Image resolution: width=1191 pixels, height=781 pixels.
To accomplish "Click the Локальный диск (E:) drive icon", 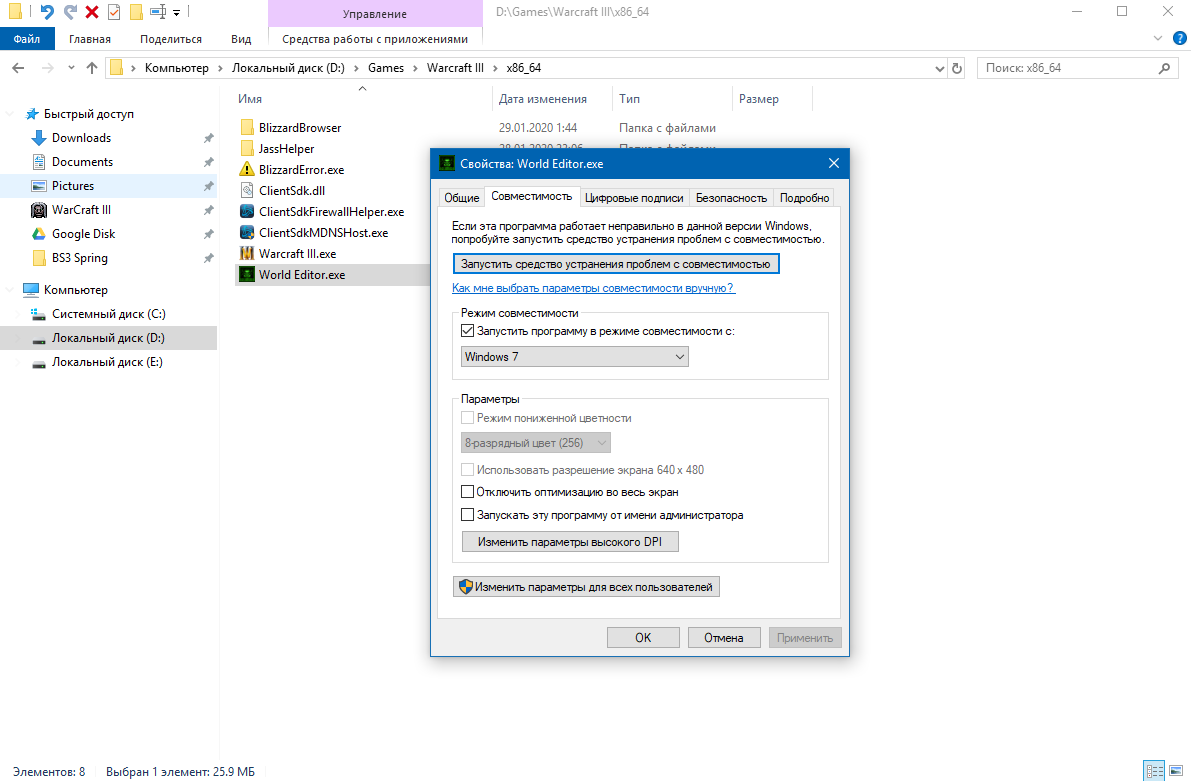I will tap(39, 362).
